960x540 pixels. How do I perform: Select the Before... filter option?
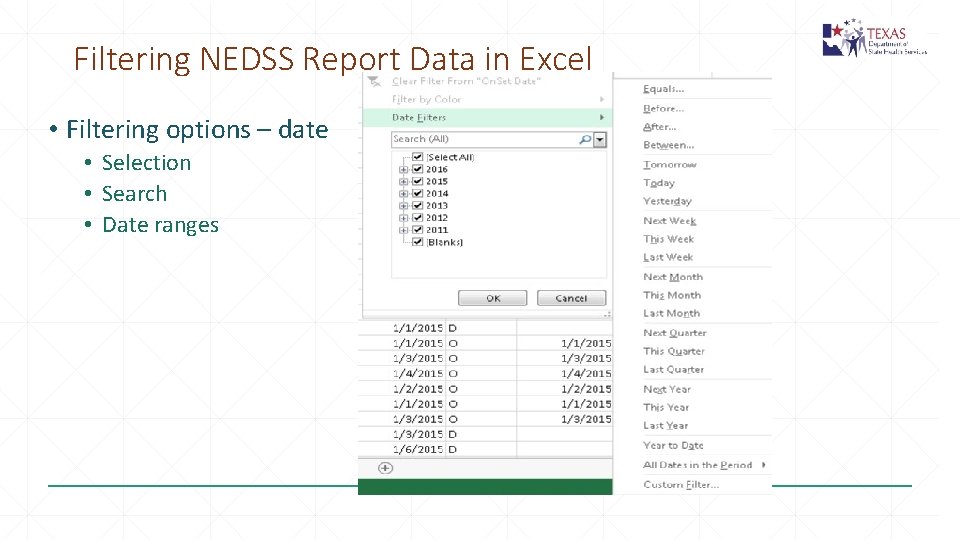coord(664,108)
